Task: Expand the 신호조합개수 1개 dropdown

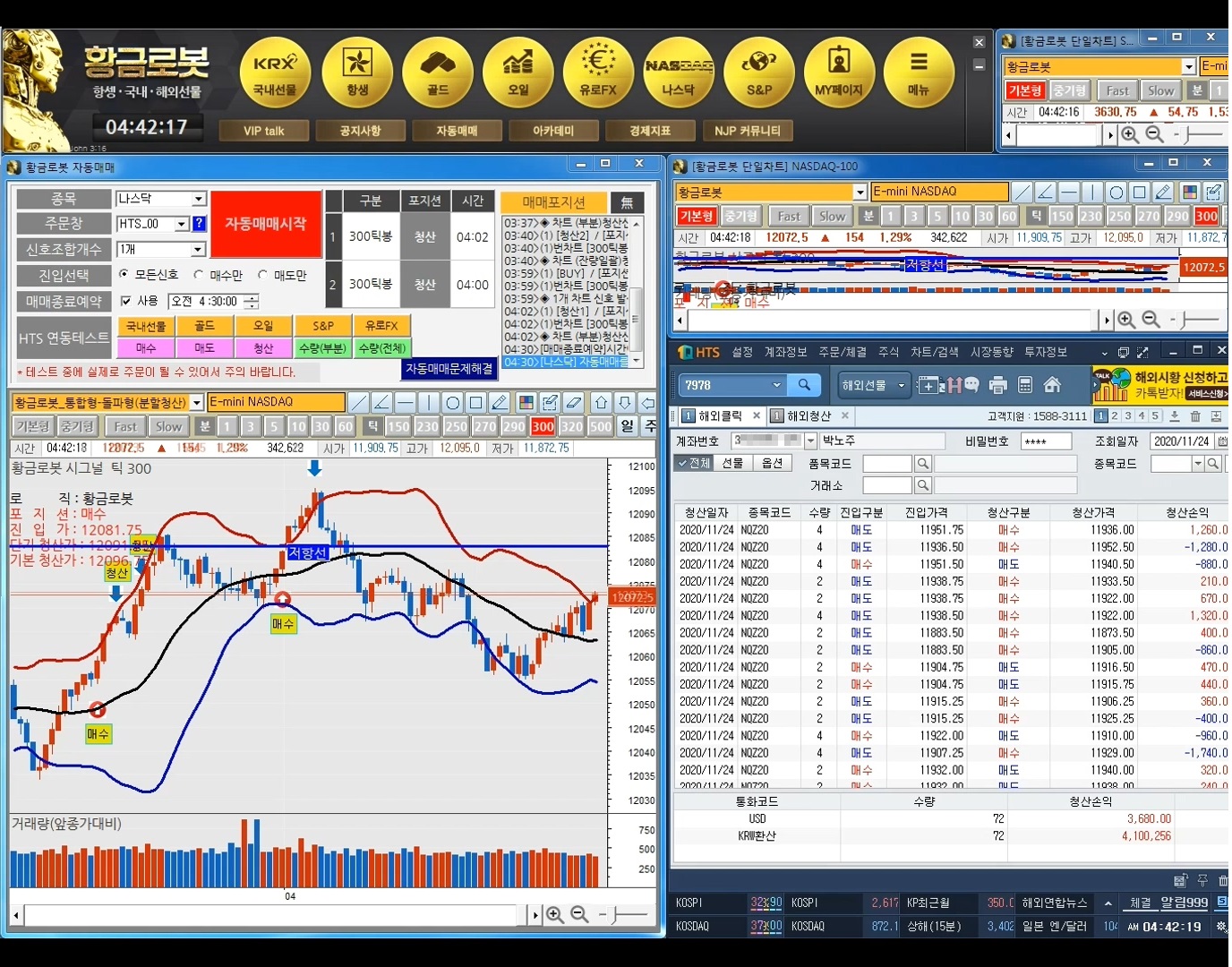Action: (x=199, y=249)
